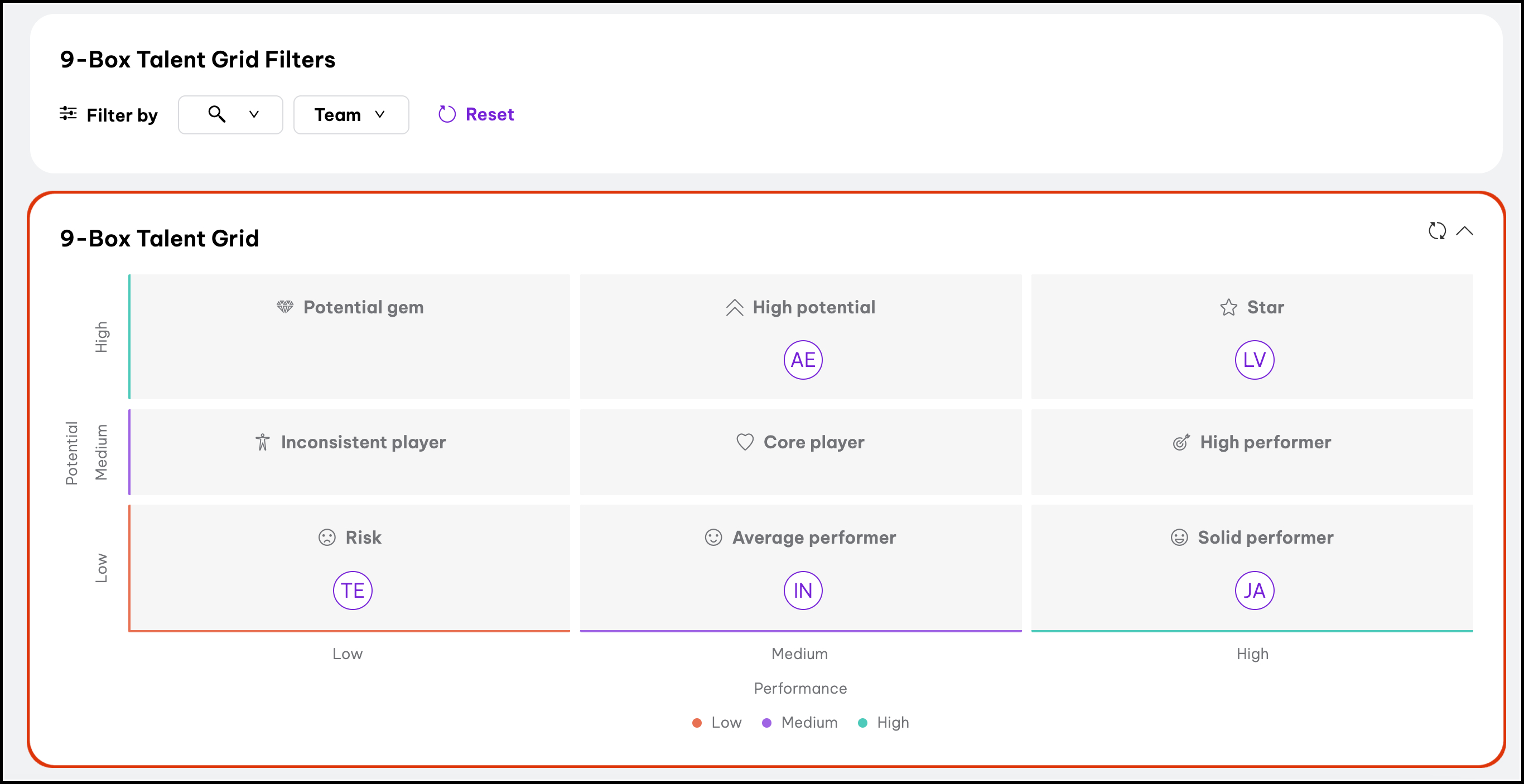Click the Core player heart icon

(745, 442)
